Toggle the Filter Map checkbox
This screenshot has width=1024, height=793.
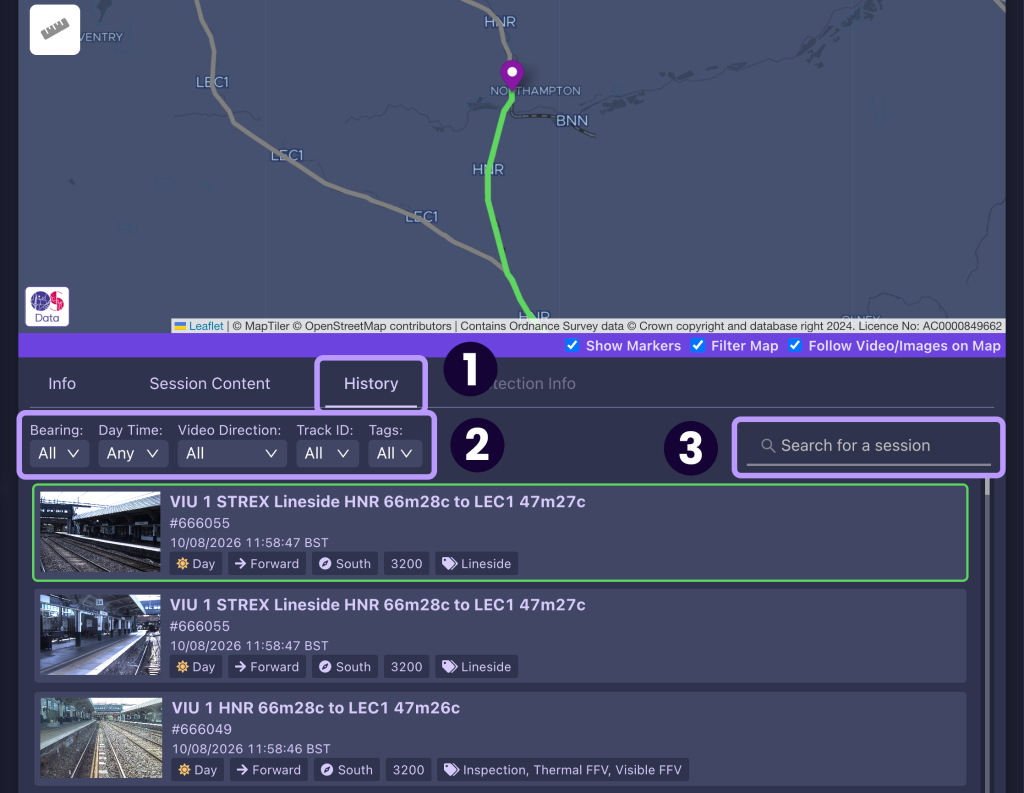pyautogui.click(x=697, y=346)
